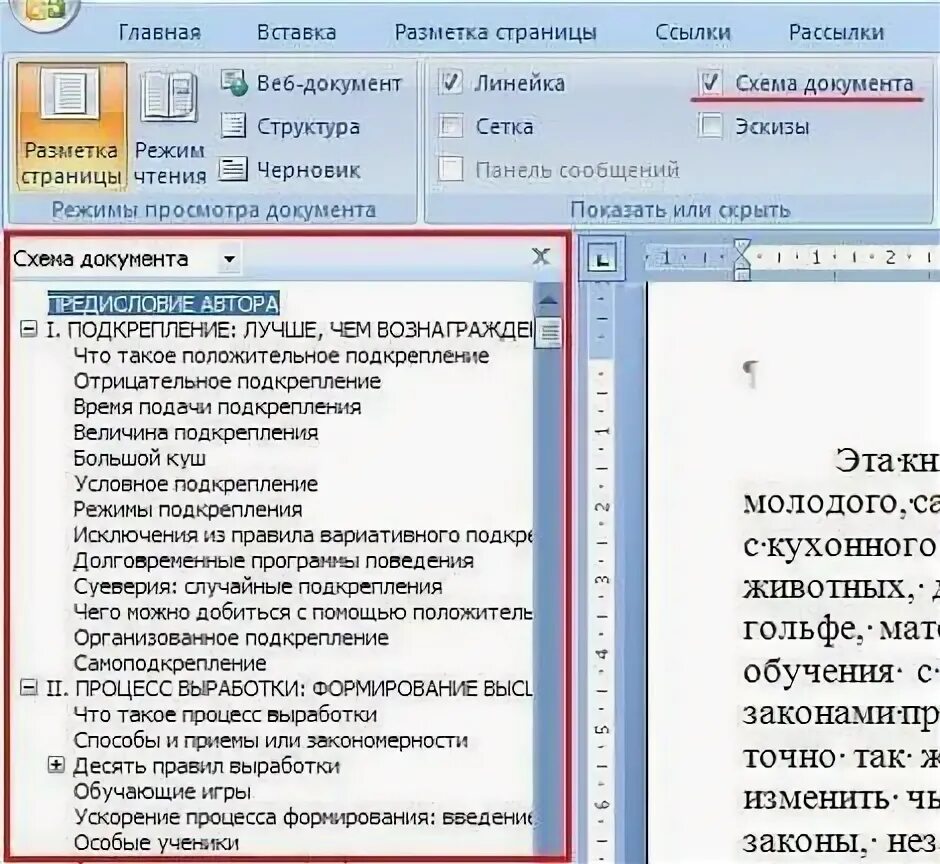The height and width of the screenshot is (864, 940).
Task: Go to ПРЕДИСЛОВИЕ АВТОРА heading
Action: pyautogui.click(x=164, y=304)
